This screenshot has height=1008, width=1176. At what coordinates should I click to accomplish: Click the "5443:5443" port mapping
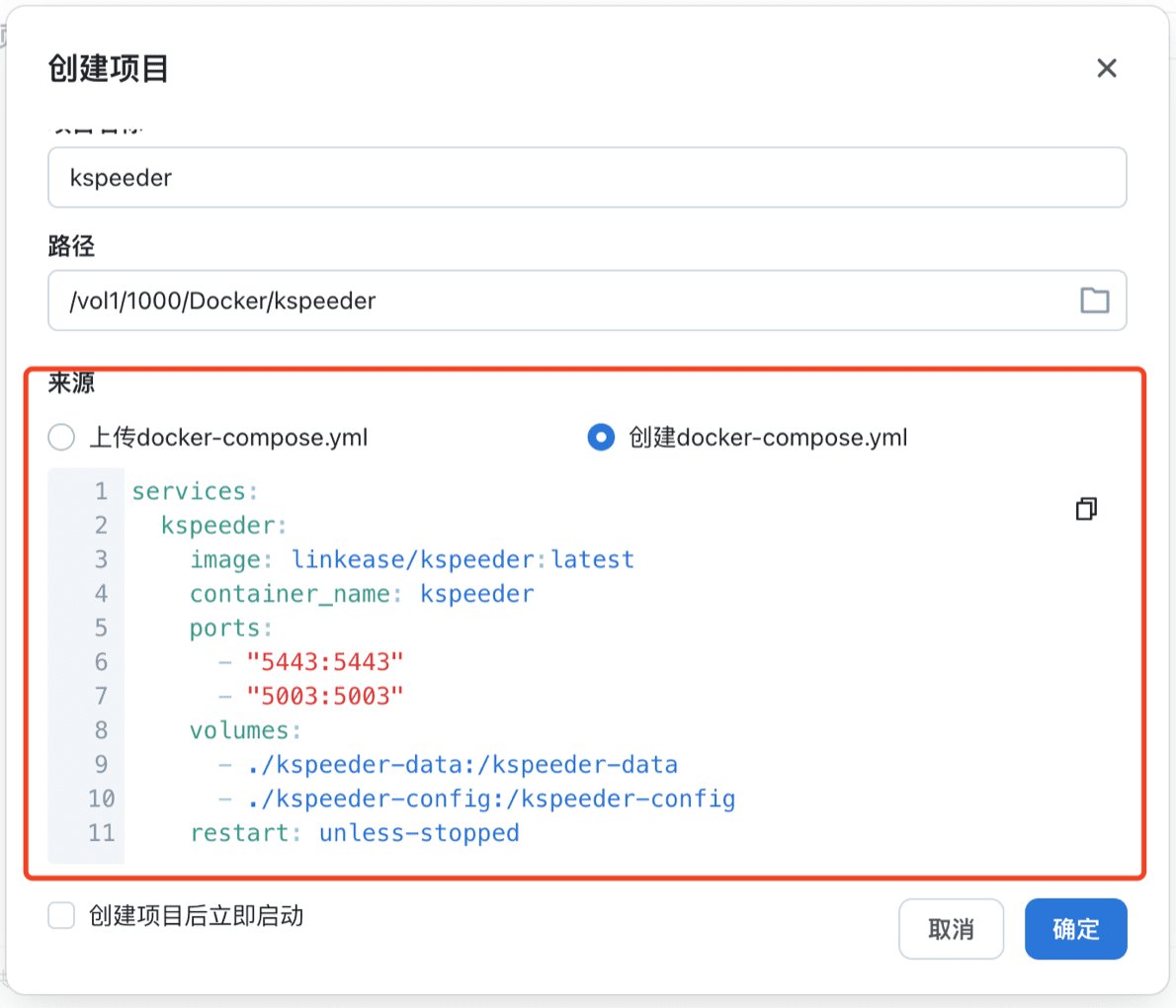pyautogui.click(x=325, y=662)
